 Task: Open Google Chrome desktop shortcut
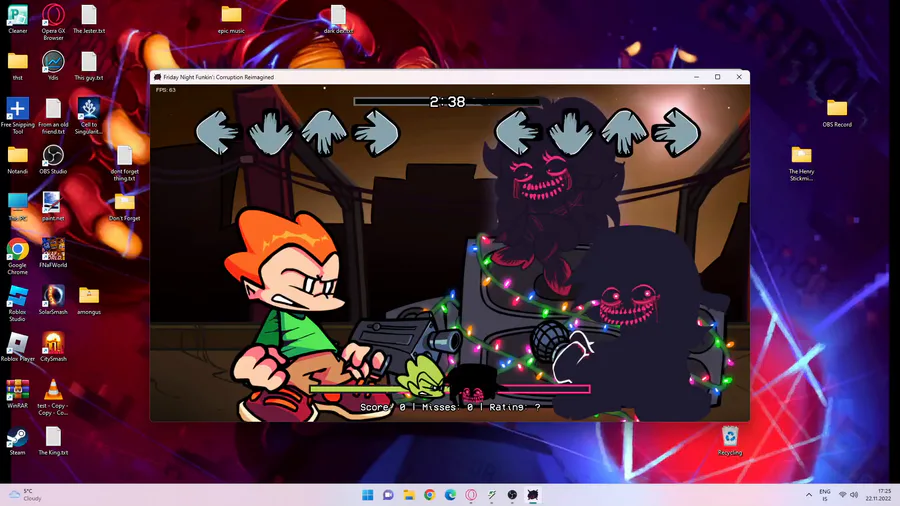click(17, 256)
